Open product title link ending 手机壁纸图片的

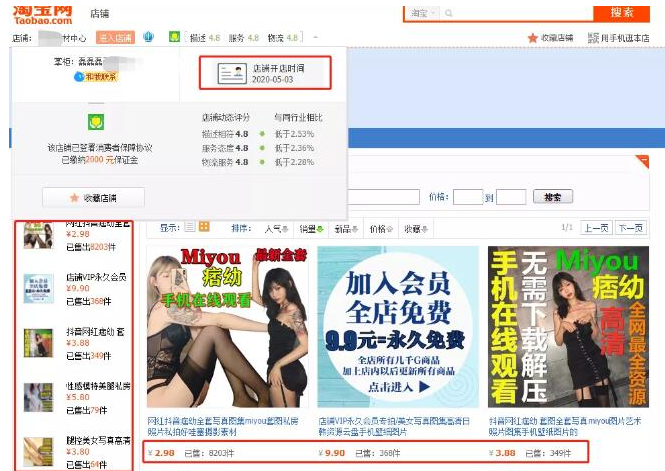[565, 426]
